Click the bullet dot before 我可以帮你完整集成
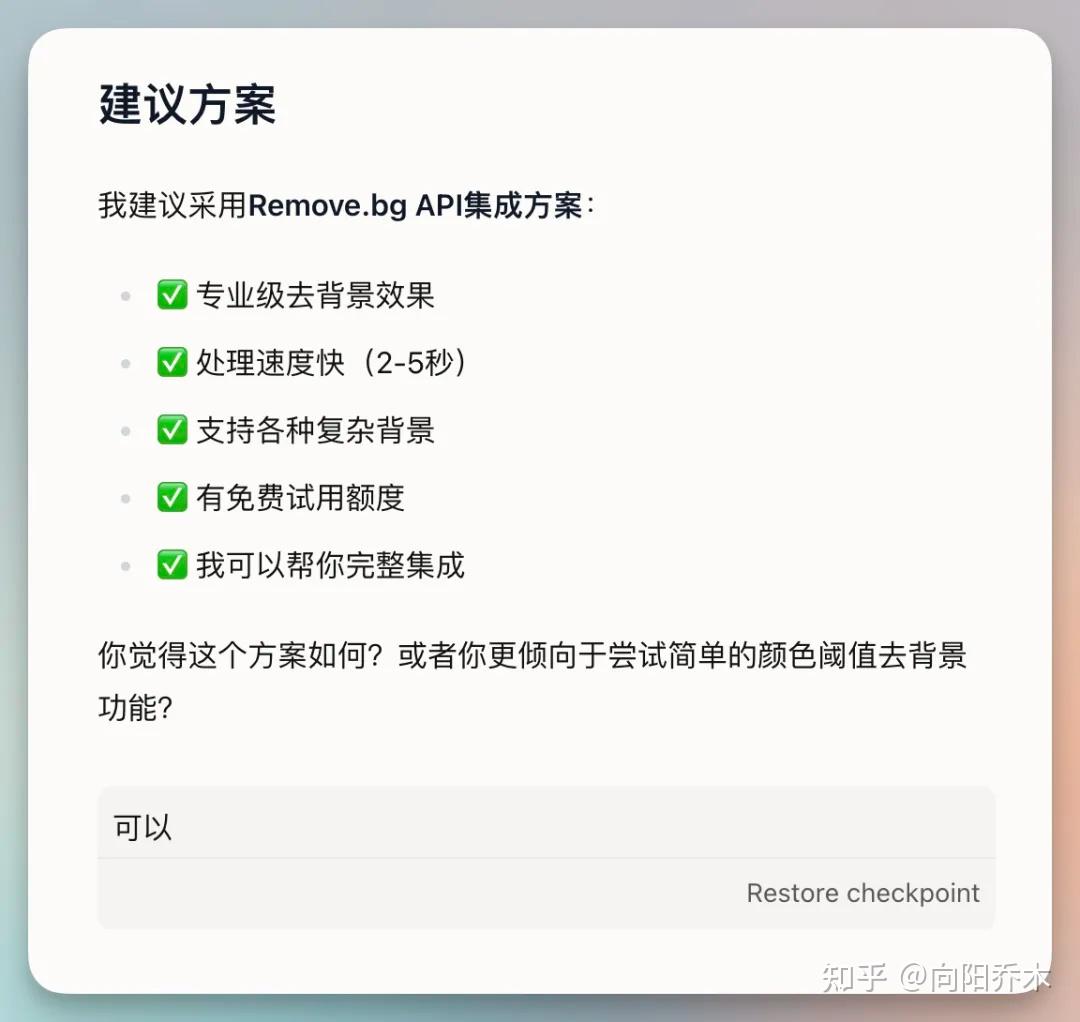Viewport: 1080px width, 1022px height. pos(125,565)
